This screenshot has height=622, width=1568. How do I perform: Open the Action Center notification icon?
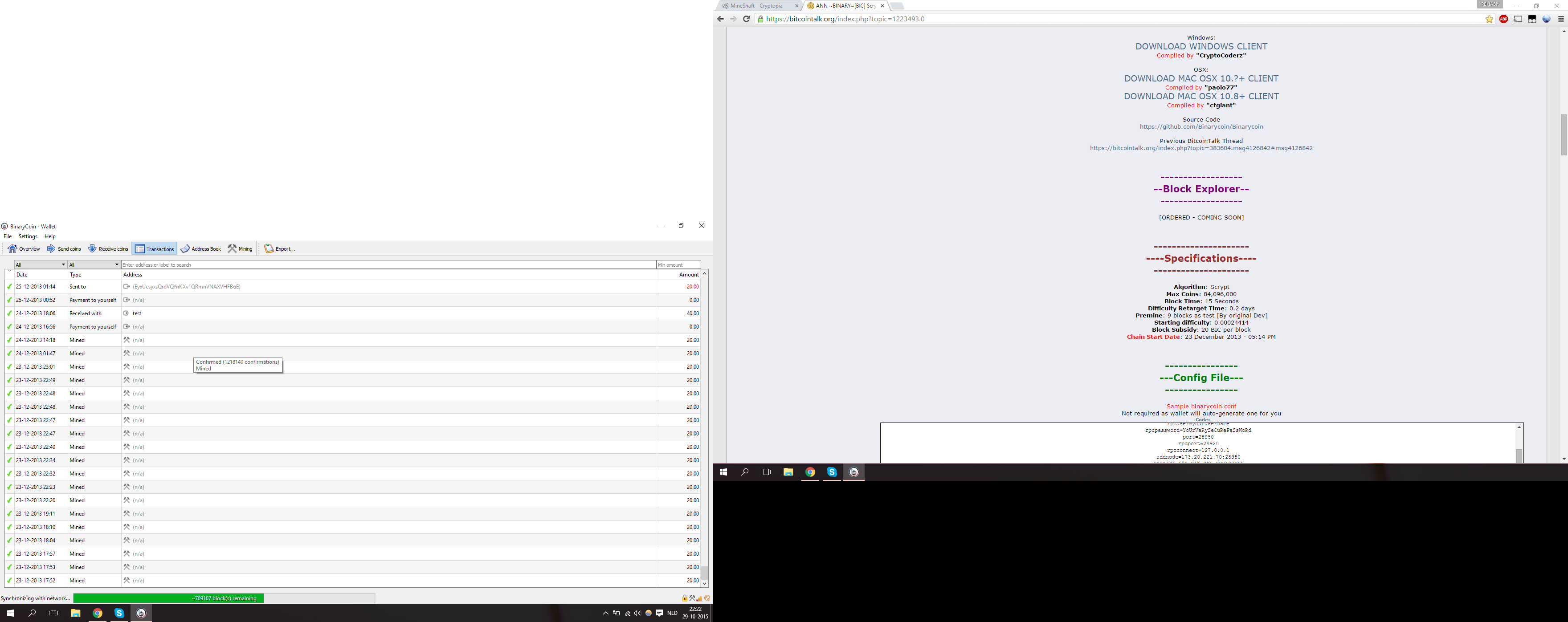click(659, 614)
